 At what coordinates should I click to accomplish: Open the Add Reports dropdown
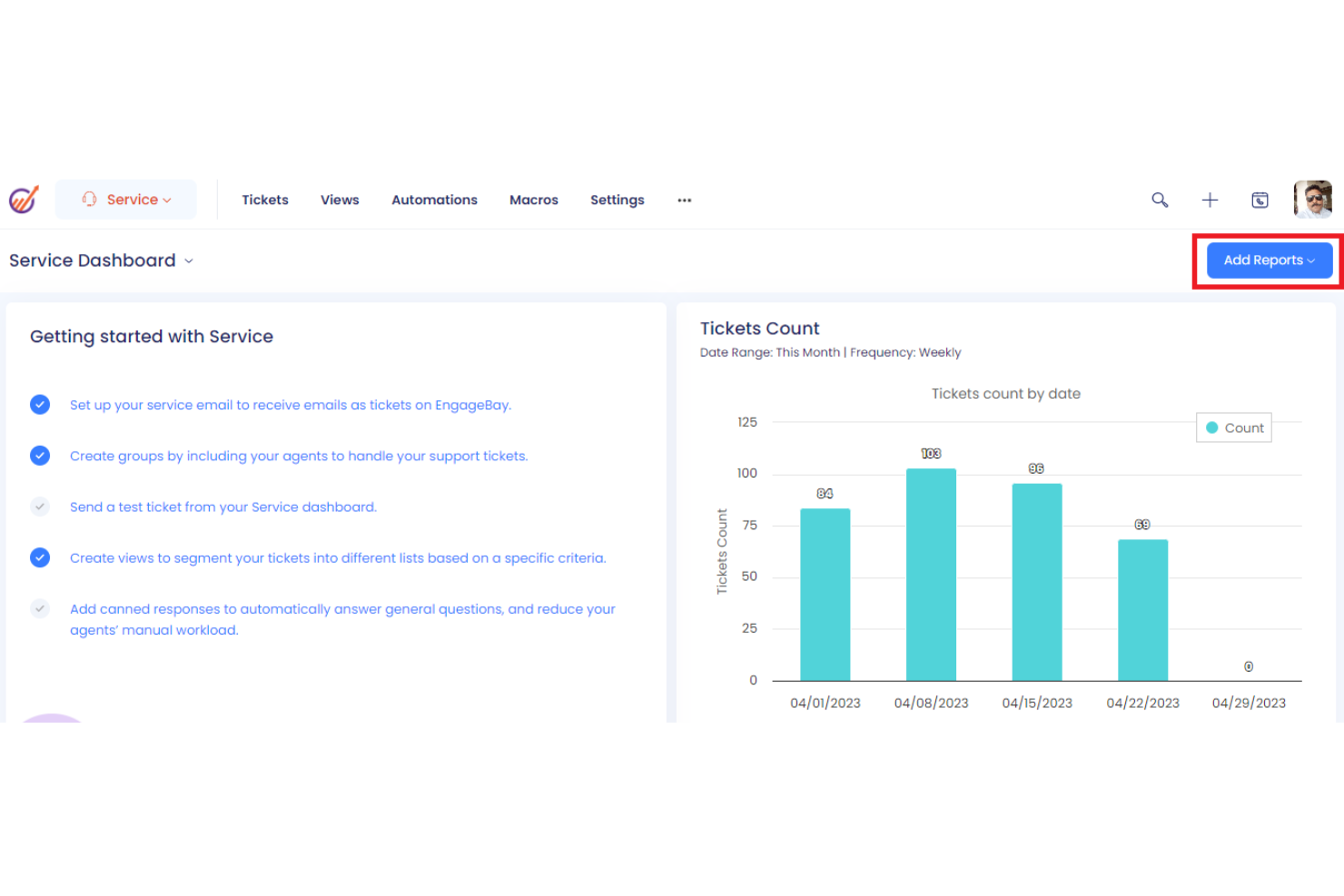[x=1268, y=260]
